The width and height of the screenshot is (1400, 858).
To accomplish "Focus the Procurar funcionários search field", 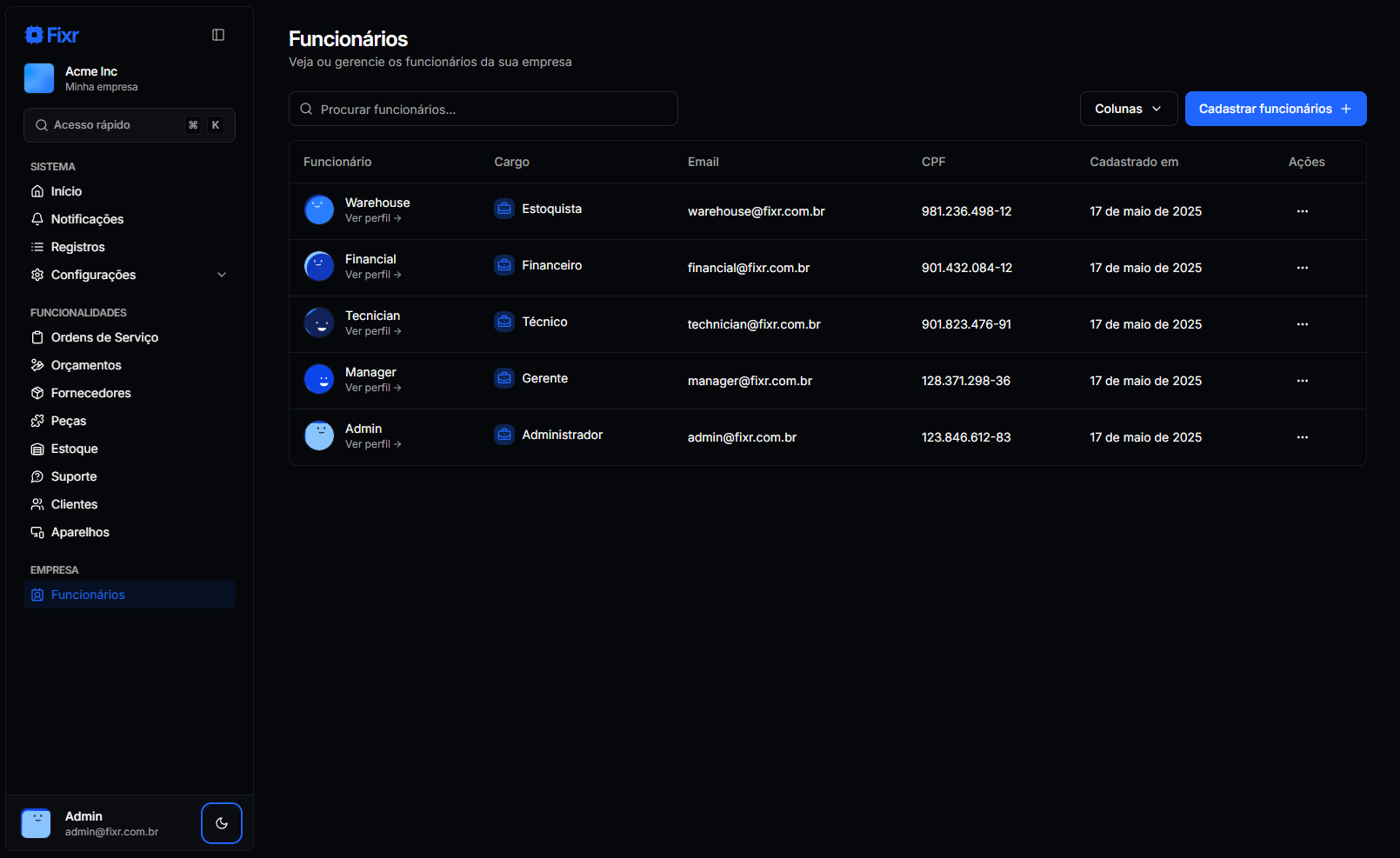I will coord(483,110).
